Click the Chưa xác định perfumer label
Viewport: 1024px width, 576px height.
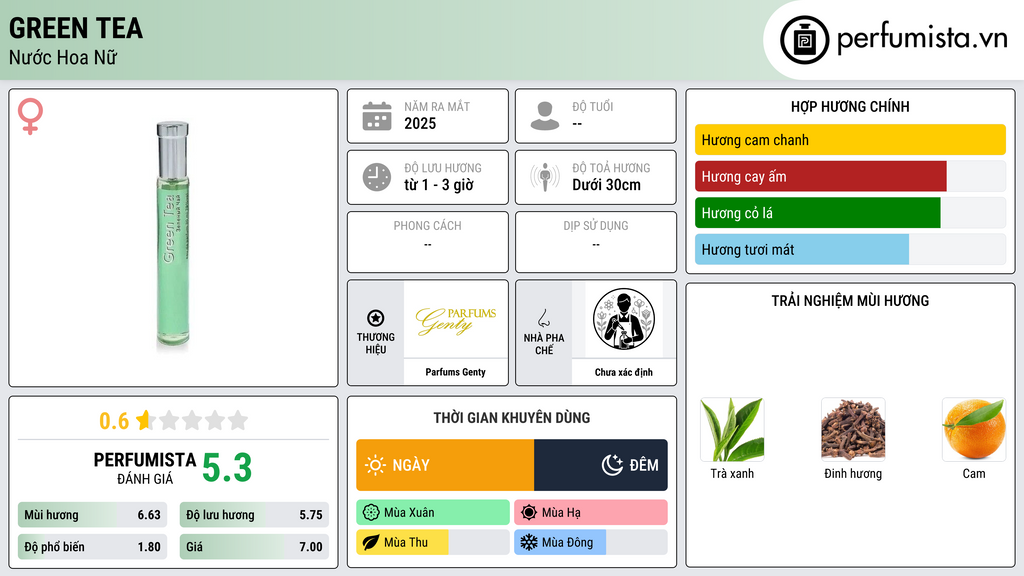(x=624, y=372)
